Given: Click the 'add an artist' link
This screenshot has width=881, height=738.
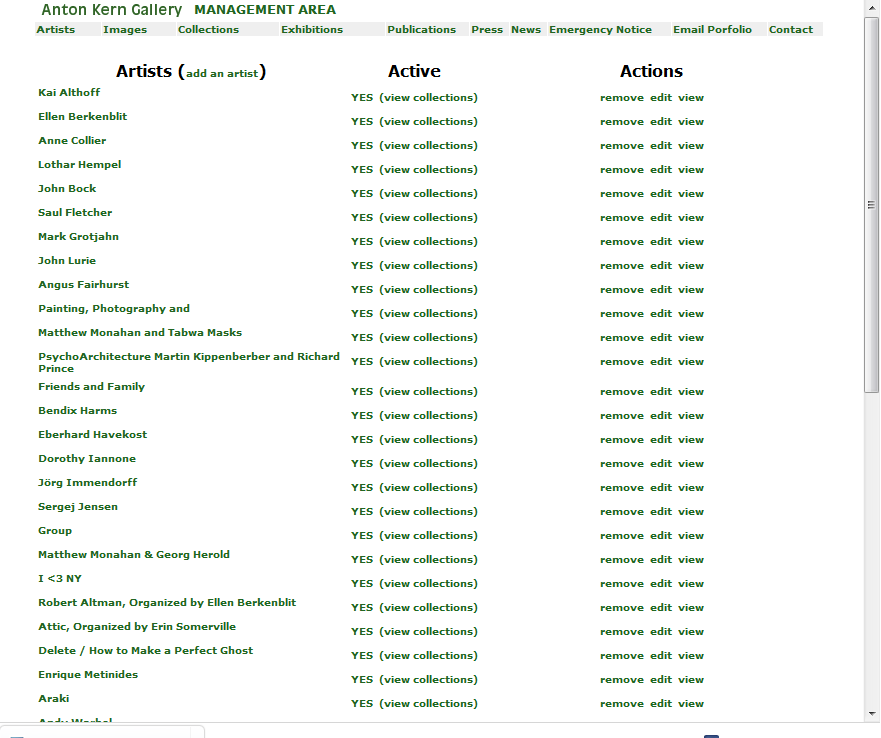Looking at the screenshot, I should point(222,74).
